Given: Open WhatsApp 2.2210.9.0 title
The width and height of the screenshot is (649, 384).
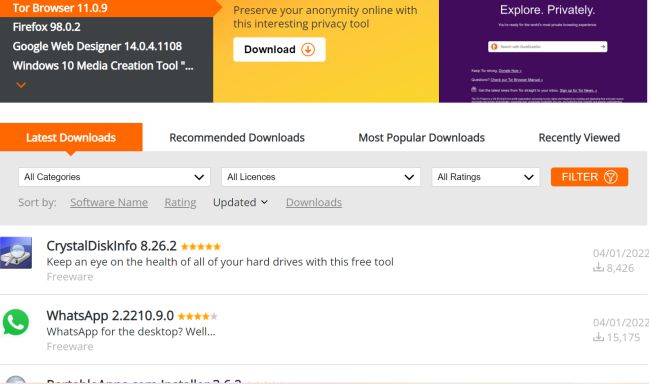Looking at the screenshot, I should coord(110,316).
